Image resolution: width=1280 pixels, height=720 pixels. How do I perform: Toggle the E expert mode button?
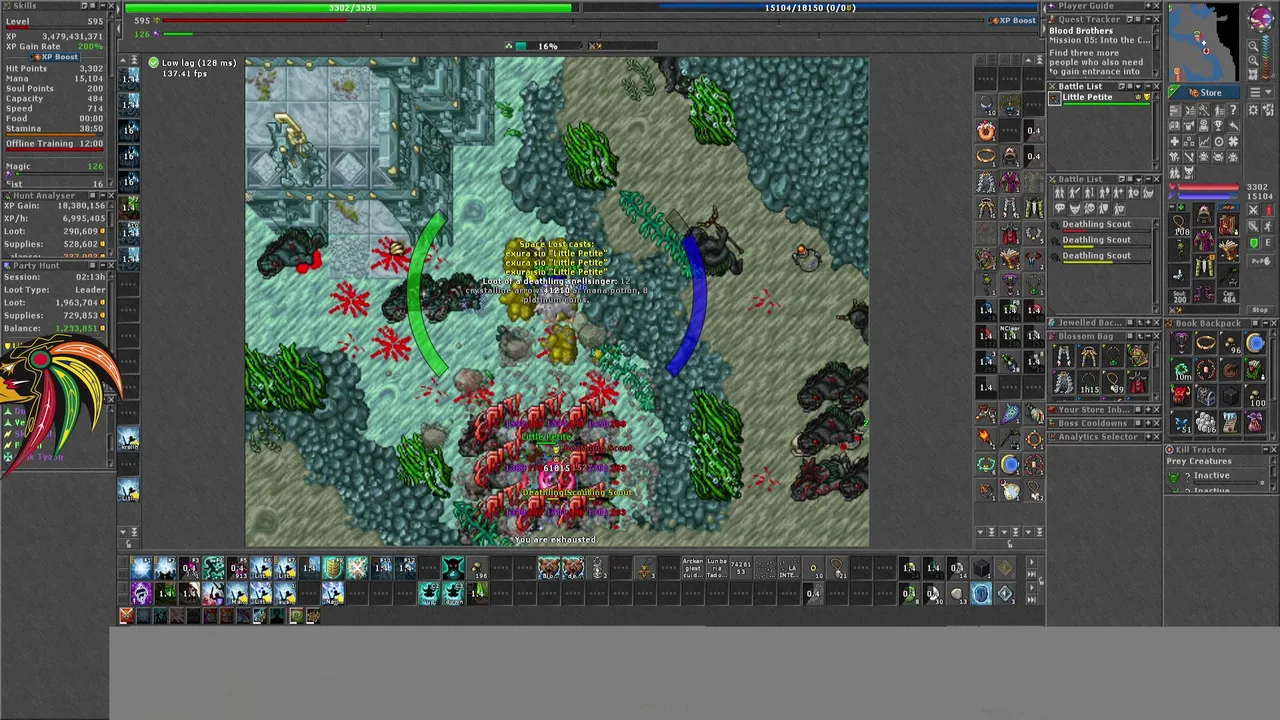1268,242
